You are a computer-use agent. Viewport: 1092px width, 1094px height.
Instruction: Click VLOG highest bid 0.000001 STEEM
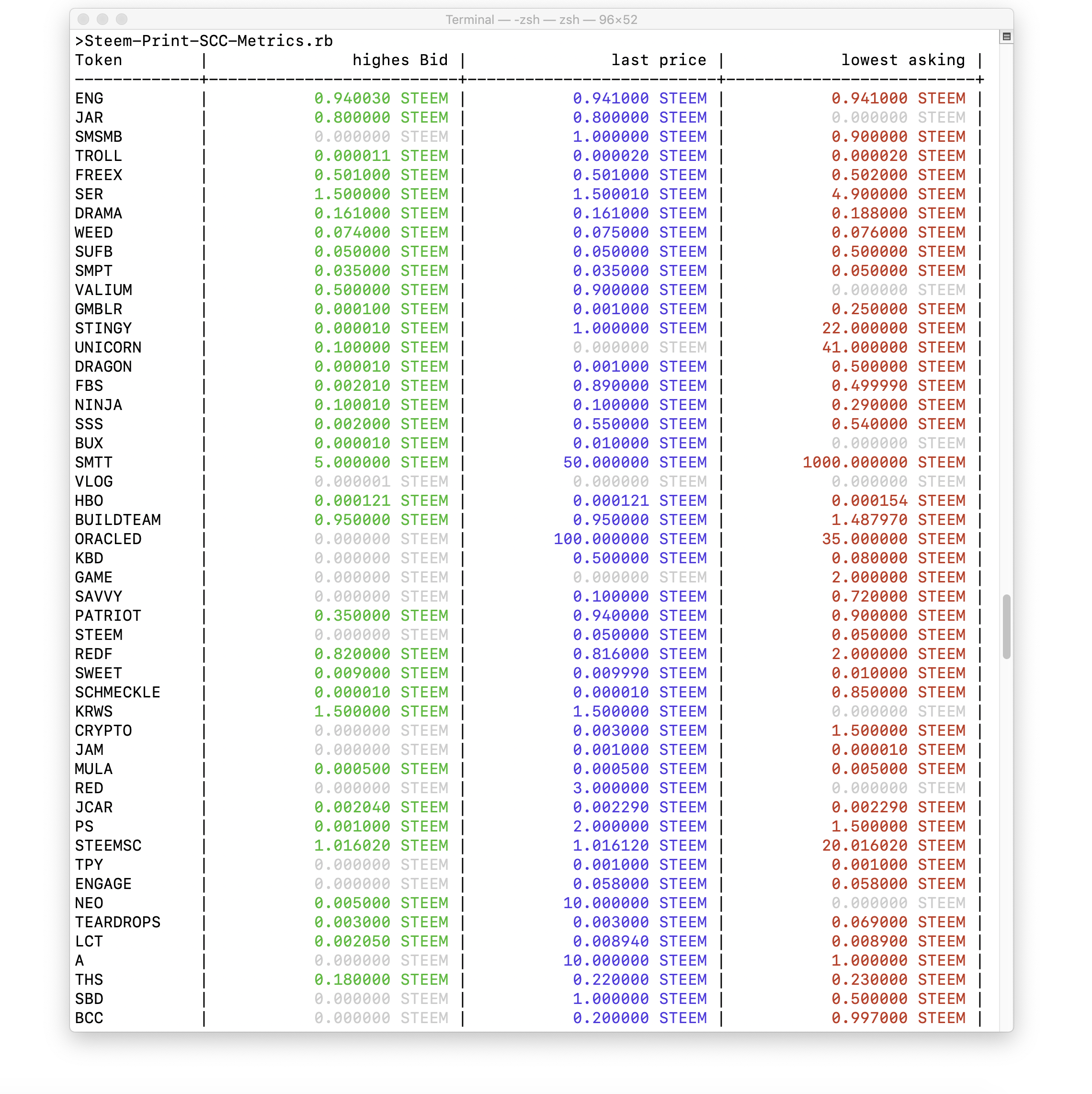[x=381, y=482]
